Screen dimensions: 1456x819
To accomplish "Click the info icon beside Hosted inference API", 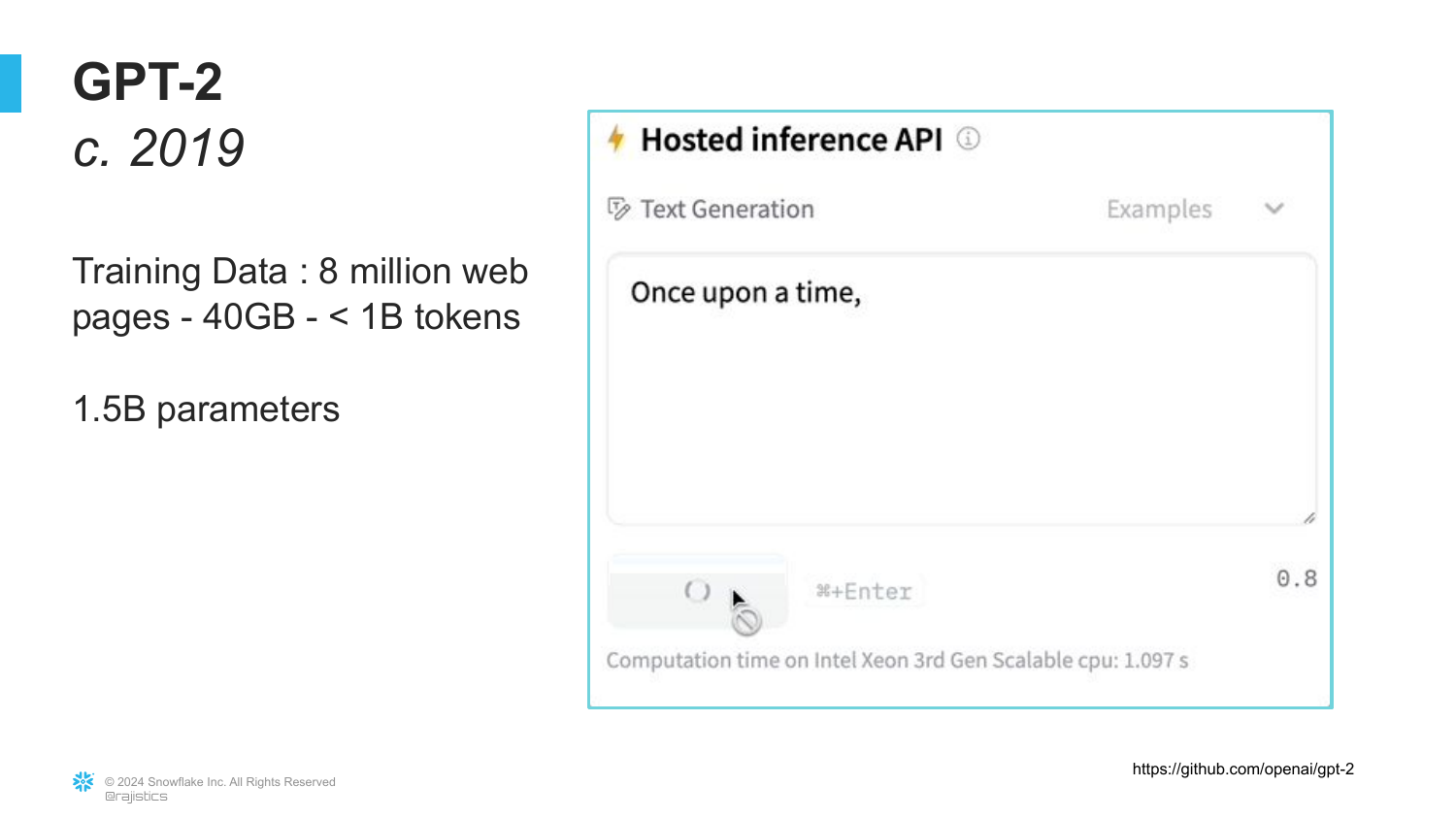I will [x=968, y=139].
